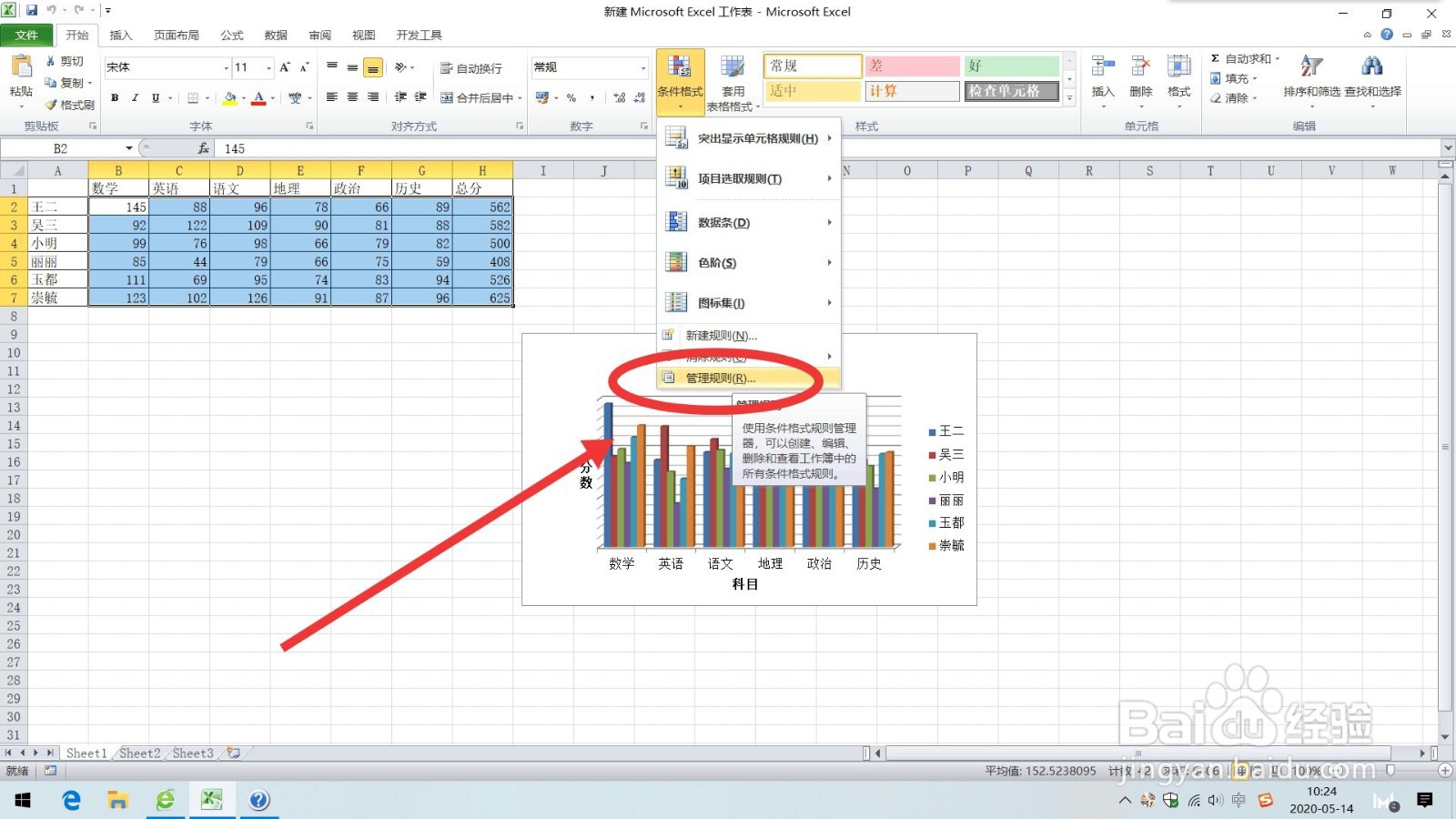
Task: Click the increase font size icon
Action: 285,67
